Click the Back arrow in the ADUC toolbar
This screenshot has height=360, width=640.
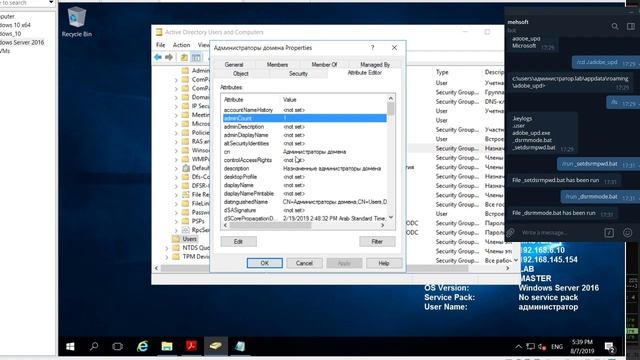[158, 57]
